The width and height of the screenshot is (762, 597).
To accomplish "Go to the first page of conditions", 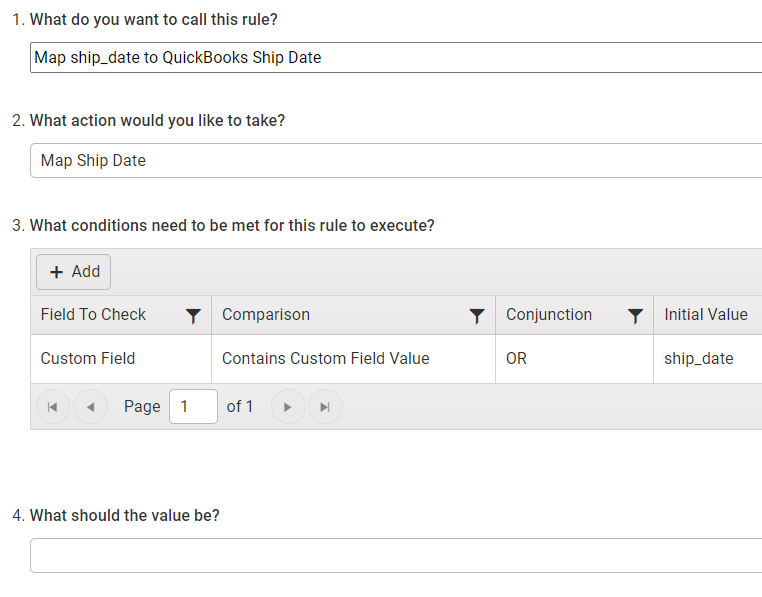I will coord(52,406).
